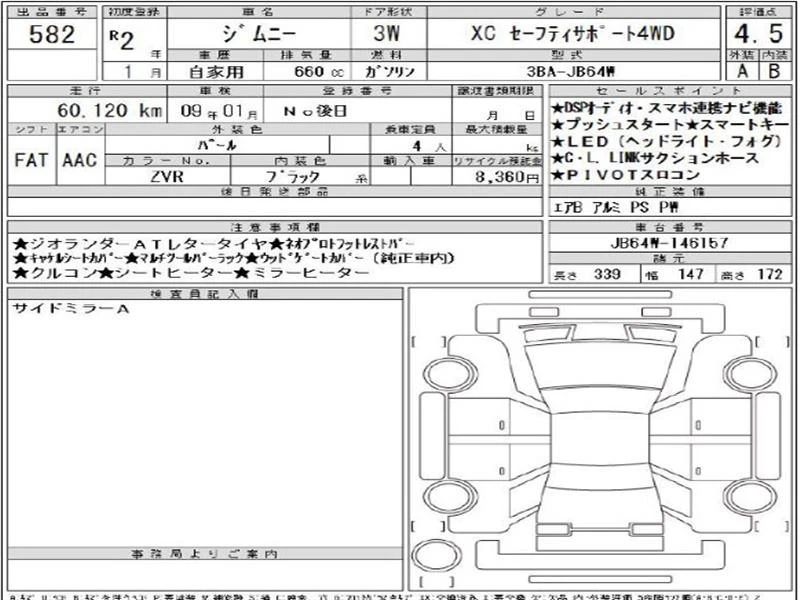
Task: Select the mileage value 60,120 km
Action: coord(110,110)
